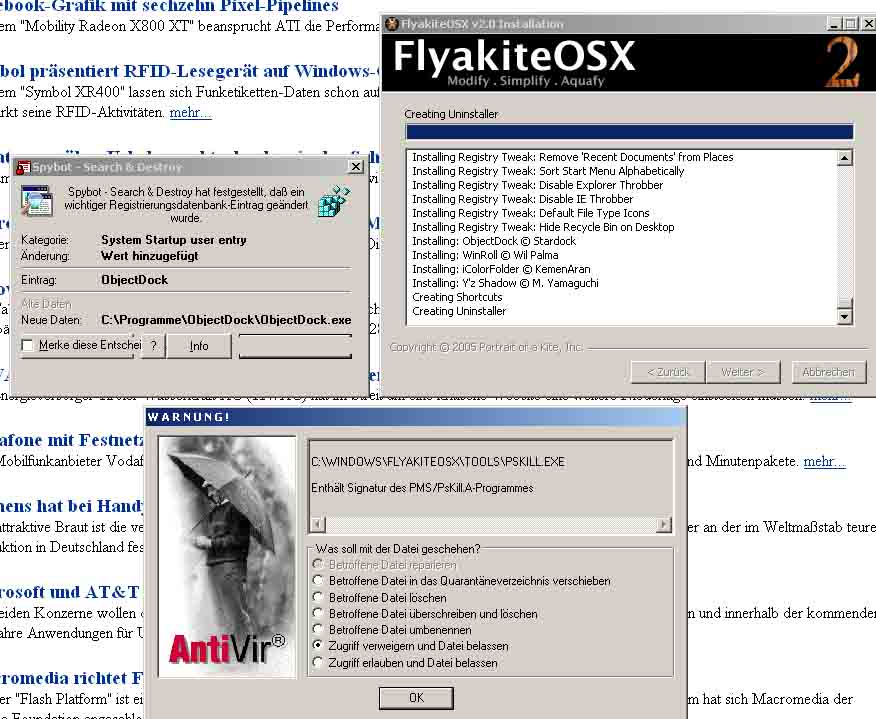
Task: Select 'Zugriff erlauben und Datei belassen'
Action: click(x=318, y=663)
